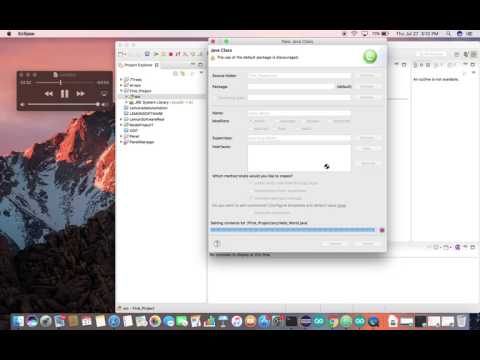Collapse the Final_Project tree node
The image size is (480, 360).
tap(121, 91)
